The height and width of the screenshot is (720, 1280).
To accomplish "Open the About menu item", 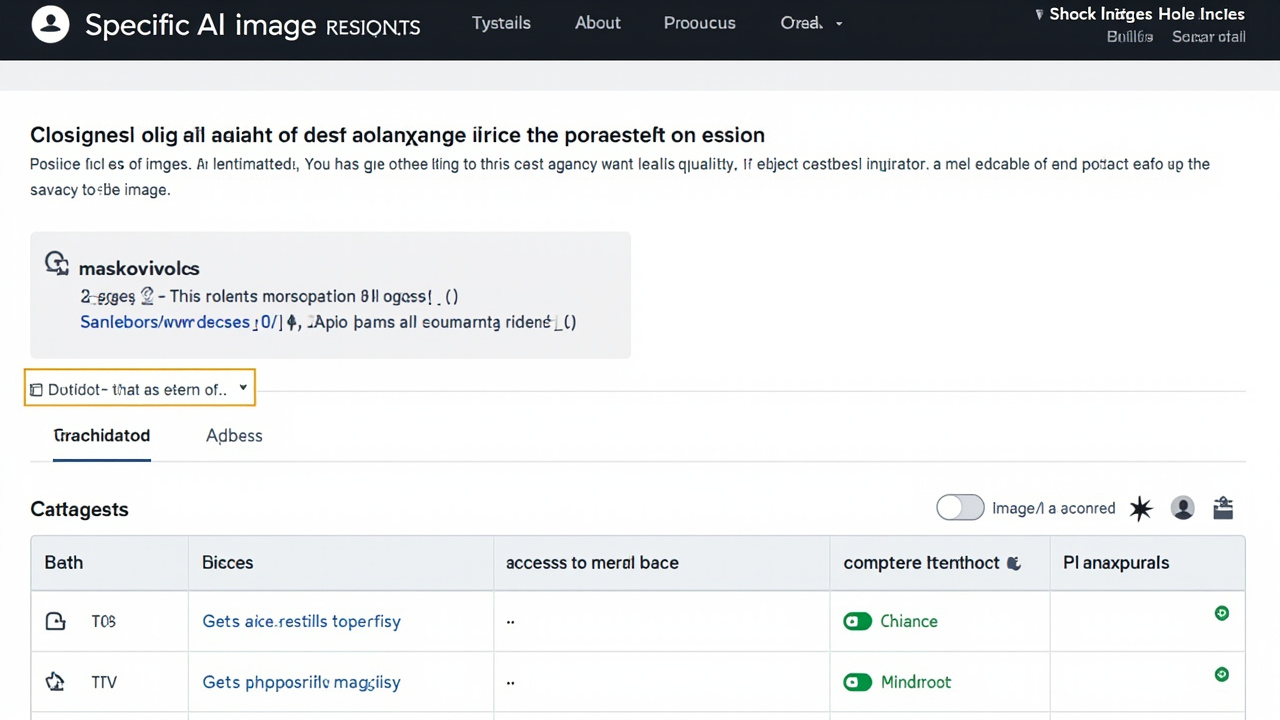I will pos(598,23).
